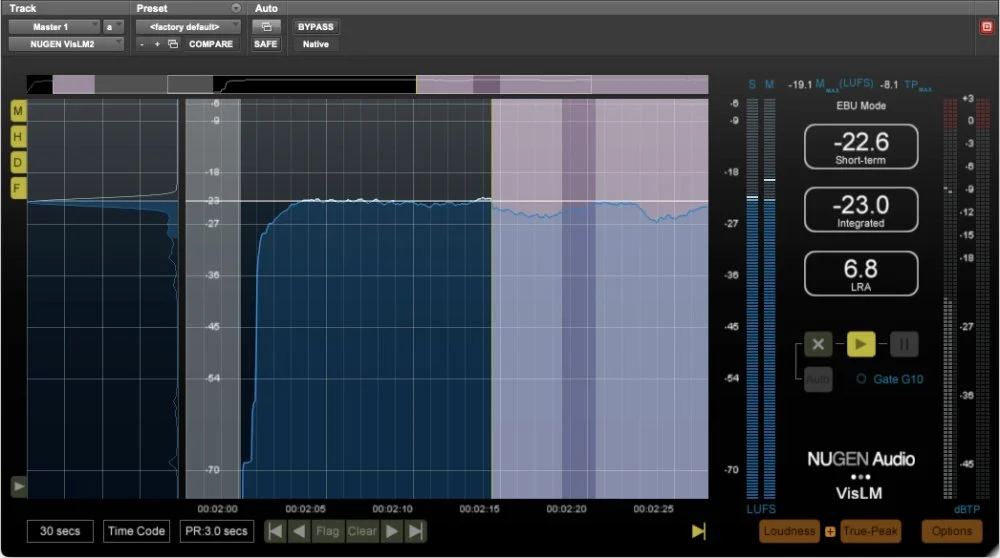Toggle the Gate G10 radio indicator
1000x558 pixels.
pos(861,379)
